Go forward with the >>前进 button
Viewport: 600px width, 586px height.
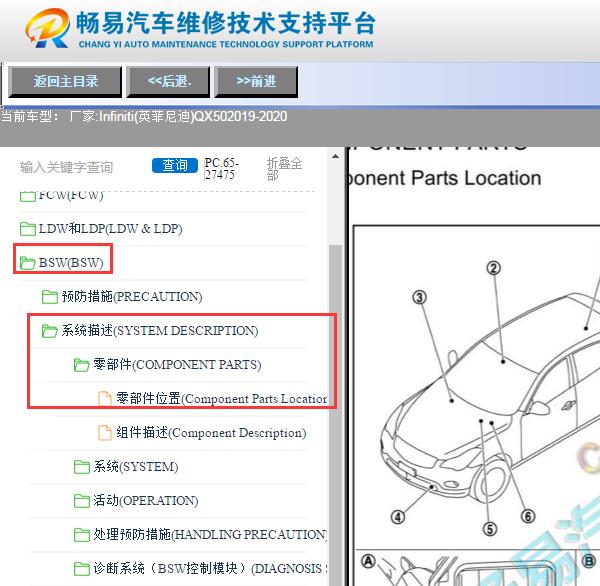tap(256, 82)
